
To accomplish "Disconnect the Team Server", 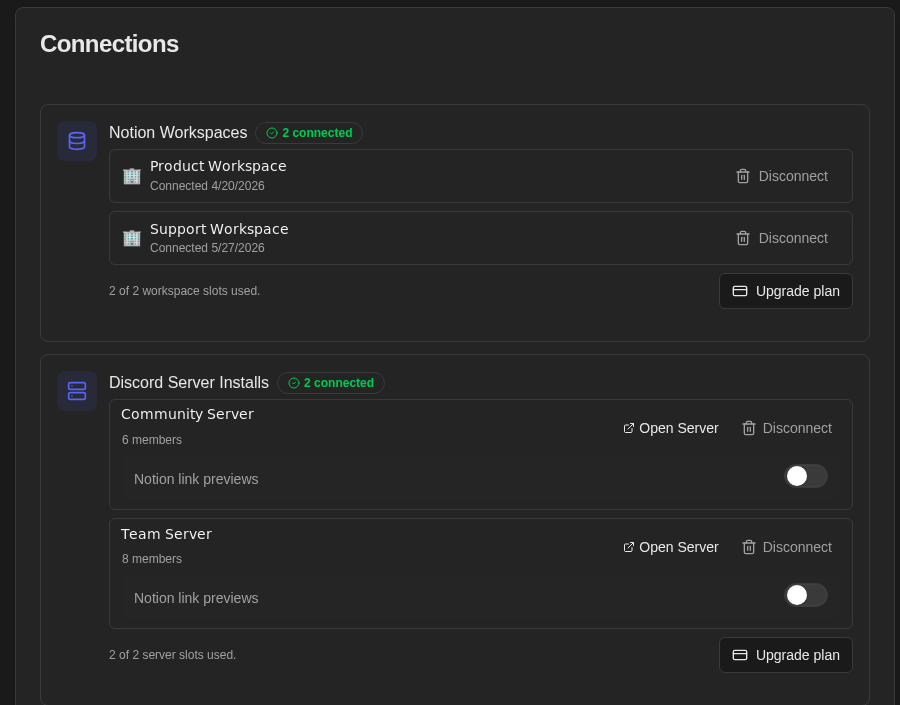I will pos(787,547).
